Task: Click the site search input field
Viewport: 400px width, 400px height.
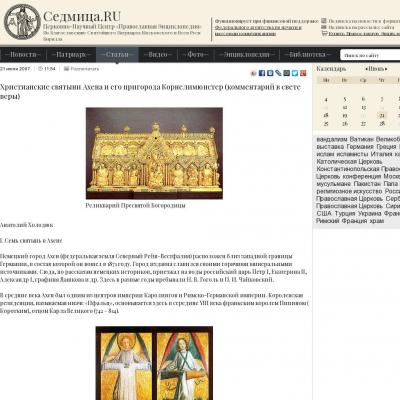Action: coord(370,55)
